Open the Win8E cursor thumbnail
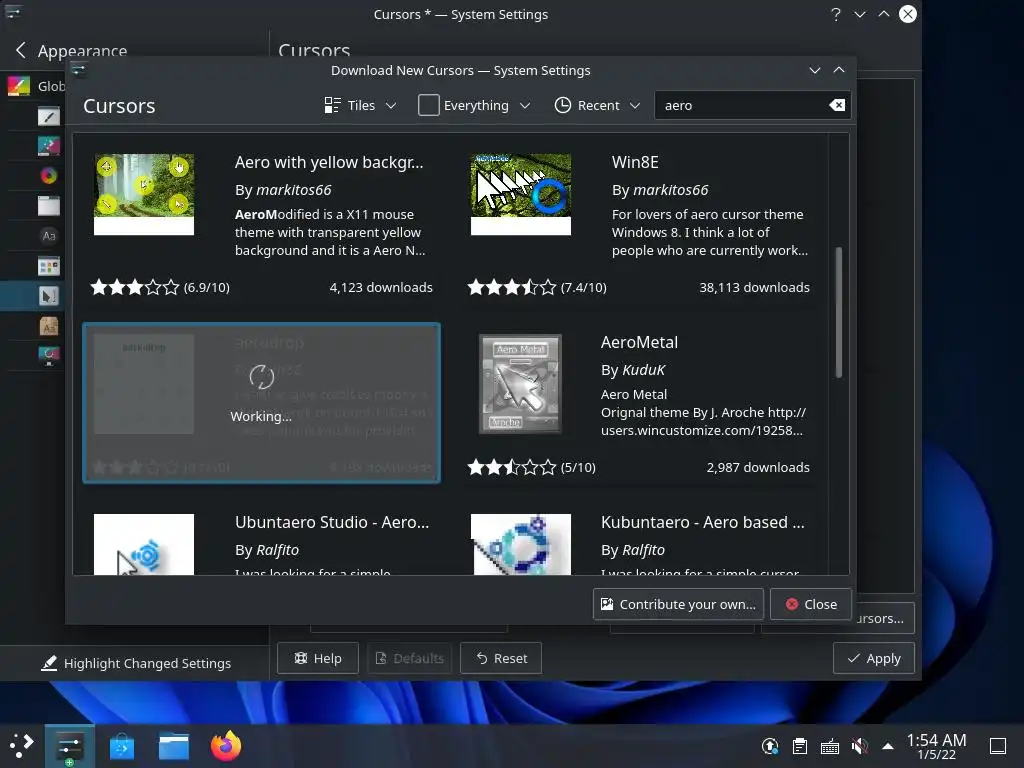Image resolution: width=1024 pixels, height=768 pixels. coord(520,194)
